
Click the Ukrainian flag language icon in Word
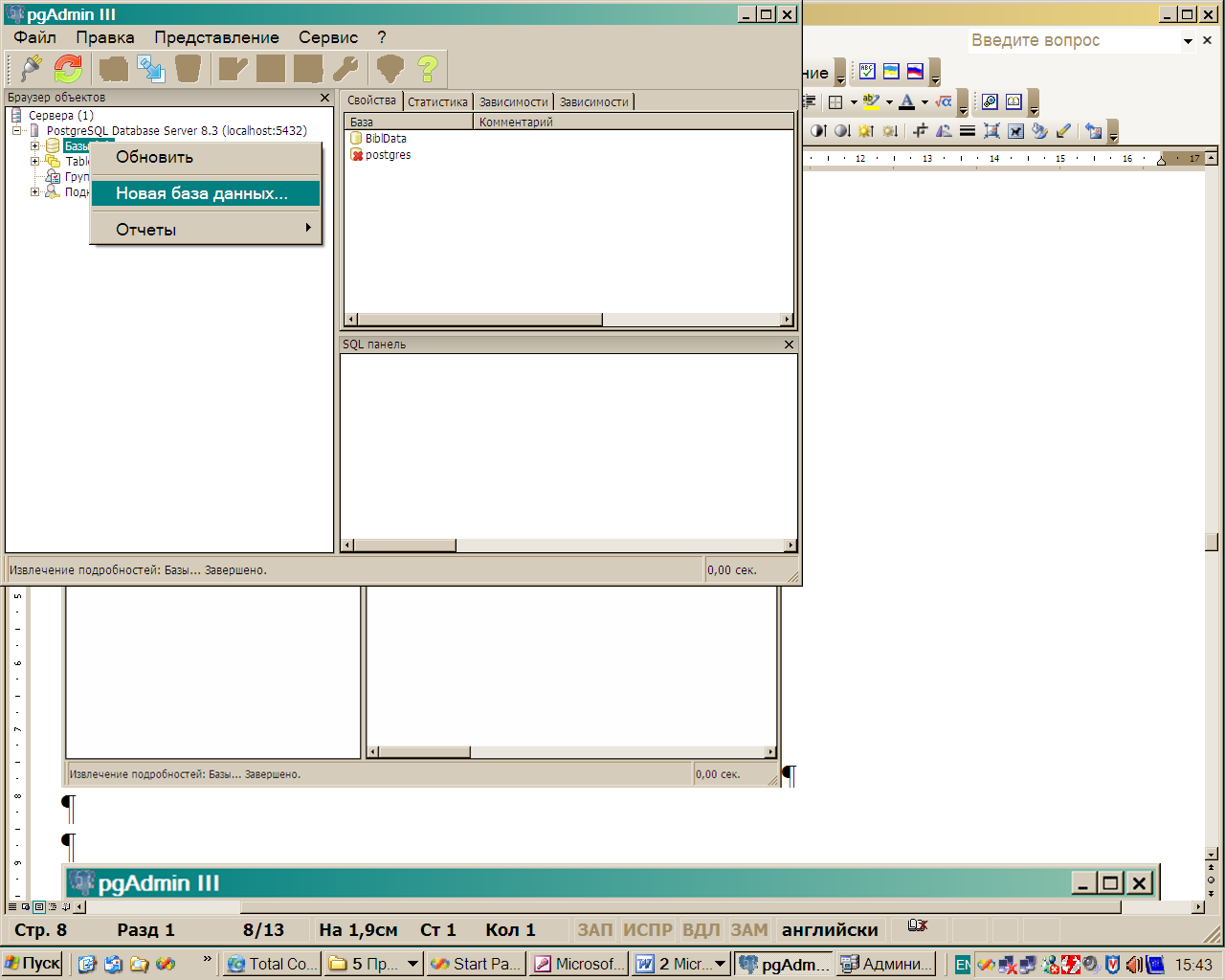[x=891, y=72]
